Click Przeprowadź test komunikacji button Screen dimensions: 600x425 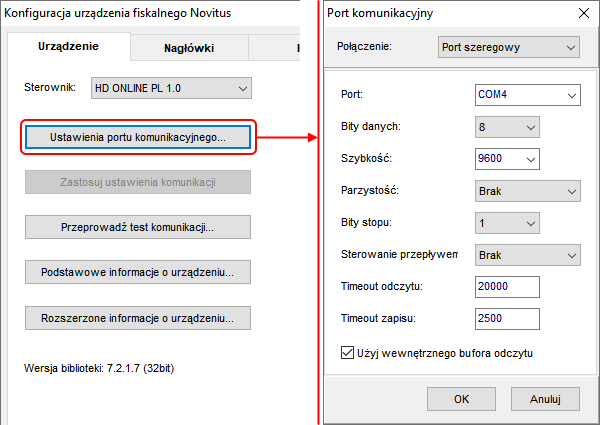[138, 227]
